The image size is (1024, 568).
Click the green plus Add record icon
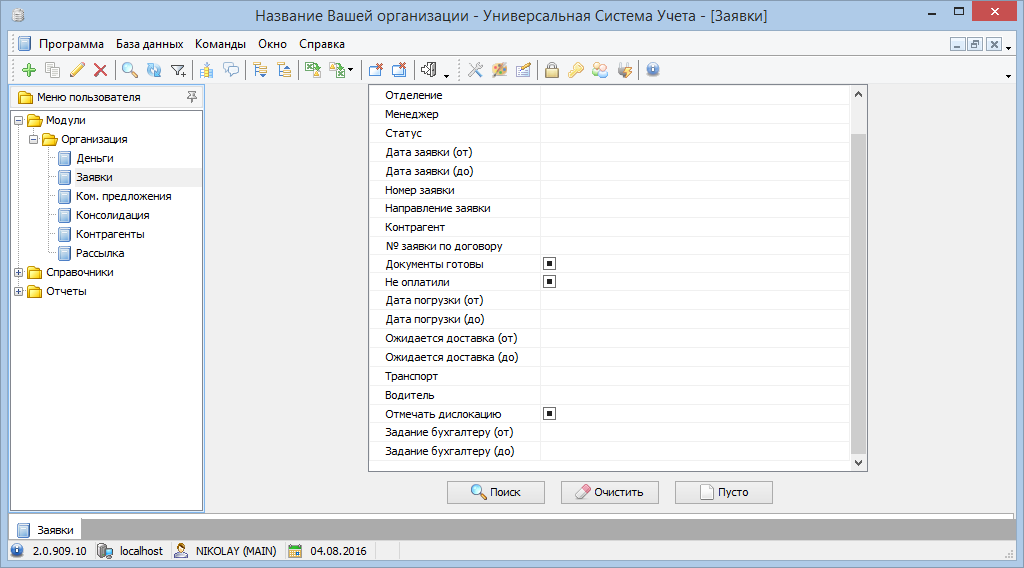pyautogui.click(x=28, y=70)
